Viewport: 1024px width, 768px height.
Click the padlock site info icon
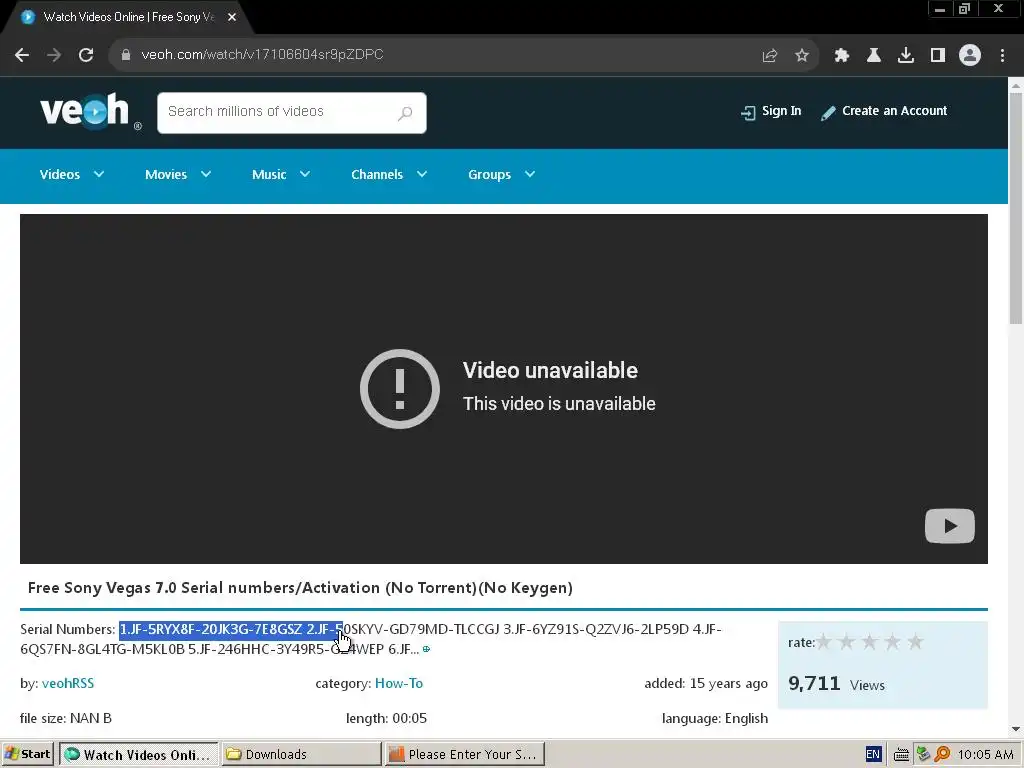click(x=126, y=55)
